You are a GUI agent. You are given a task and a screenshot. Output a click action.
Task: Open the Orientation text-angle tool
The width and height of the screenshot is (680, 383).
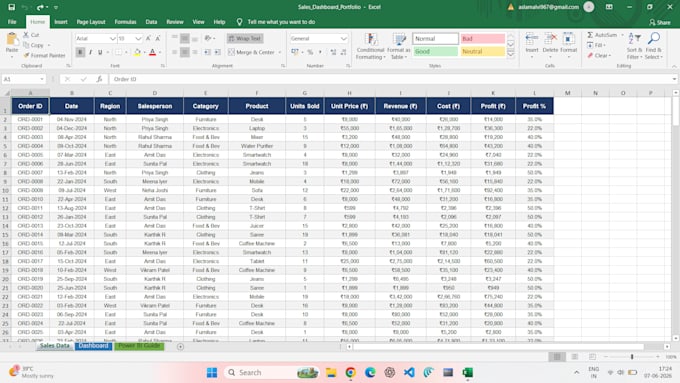pos(208,39)
